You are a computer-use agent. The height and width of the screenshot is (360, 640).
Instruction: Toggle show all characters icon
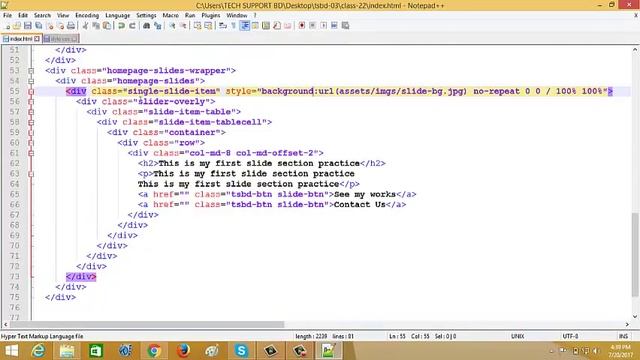point(233,26)
